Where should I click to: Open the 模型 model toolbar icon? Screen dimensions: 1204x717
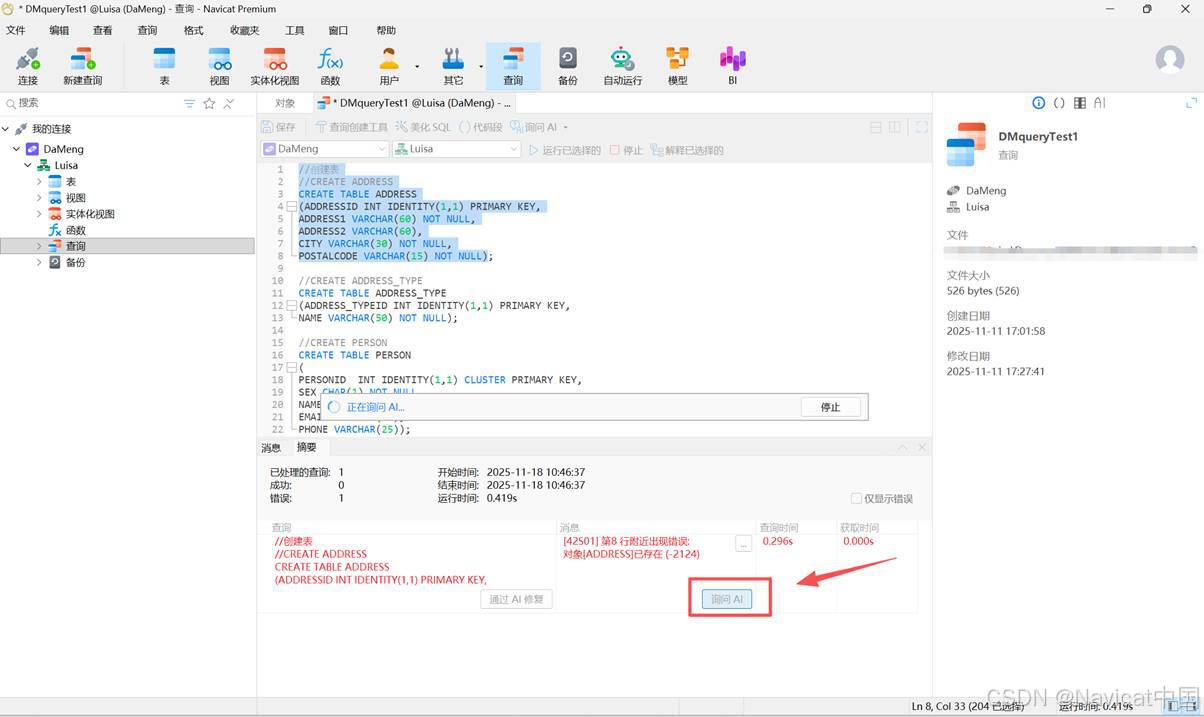pos(678,66)
